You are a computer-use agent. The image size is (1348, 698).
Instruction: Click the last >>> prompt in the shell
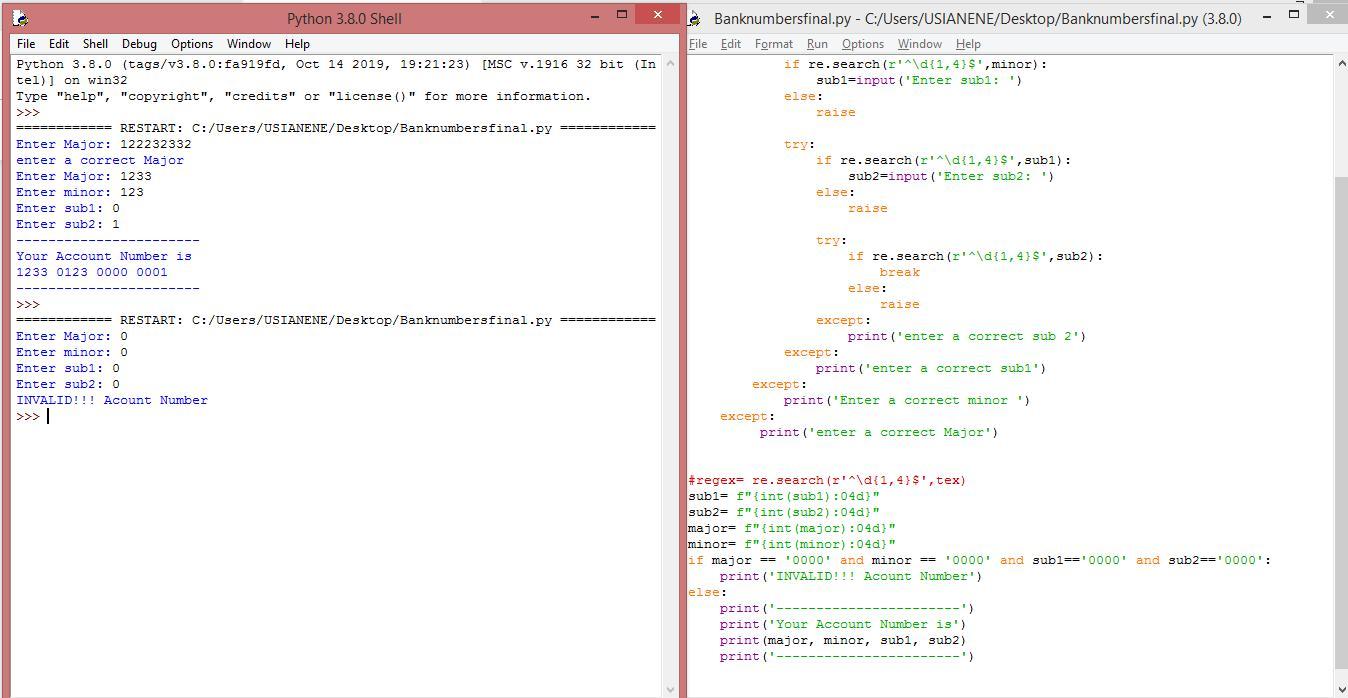(x=28, y=416)
